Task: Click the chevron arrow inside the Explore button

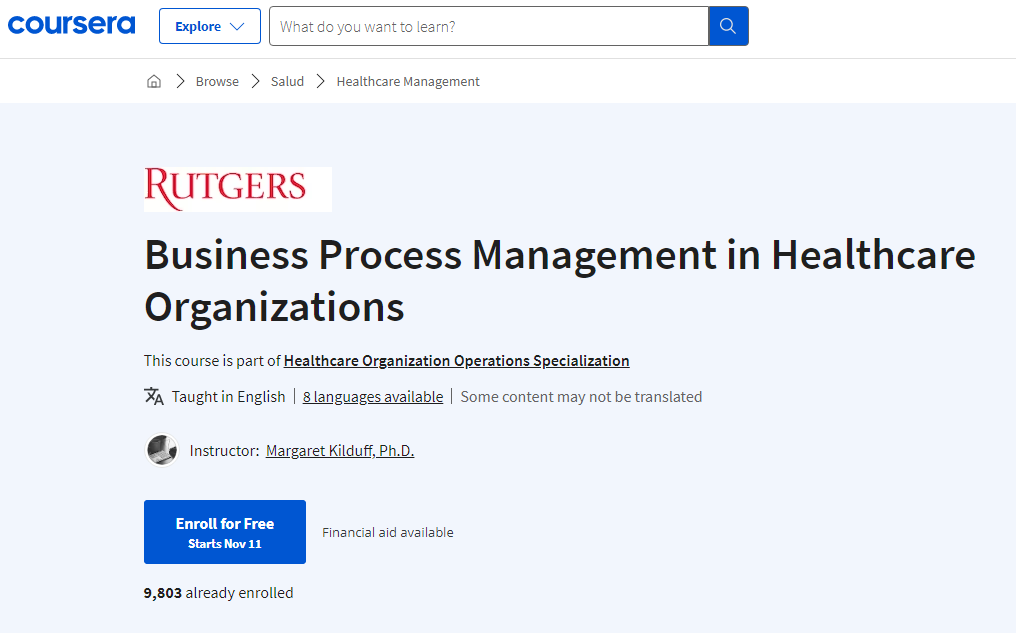Action: [233, 25]
